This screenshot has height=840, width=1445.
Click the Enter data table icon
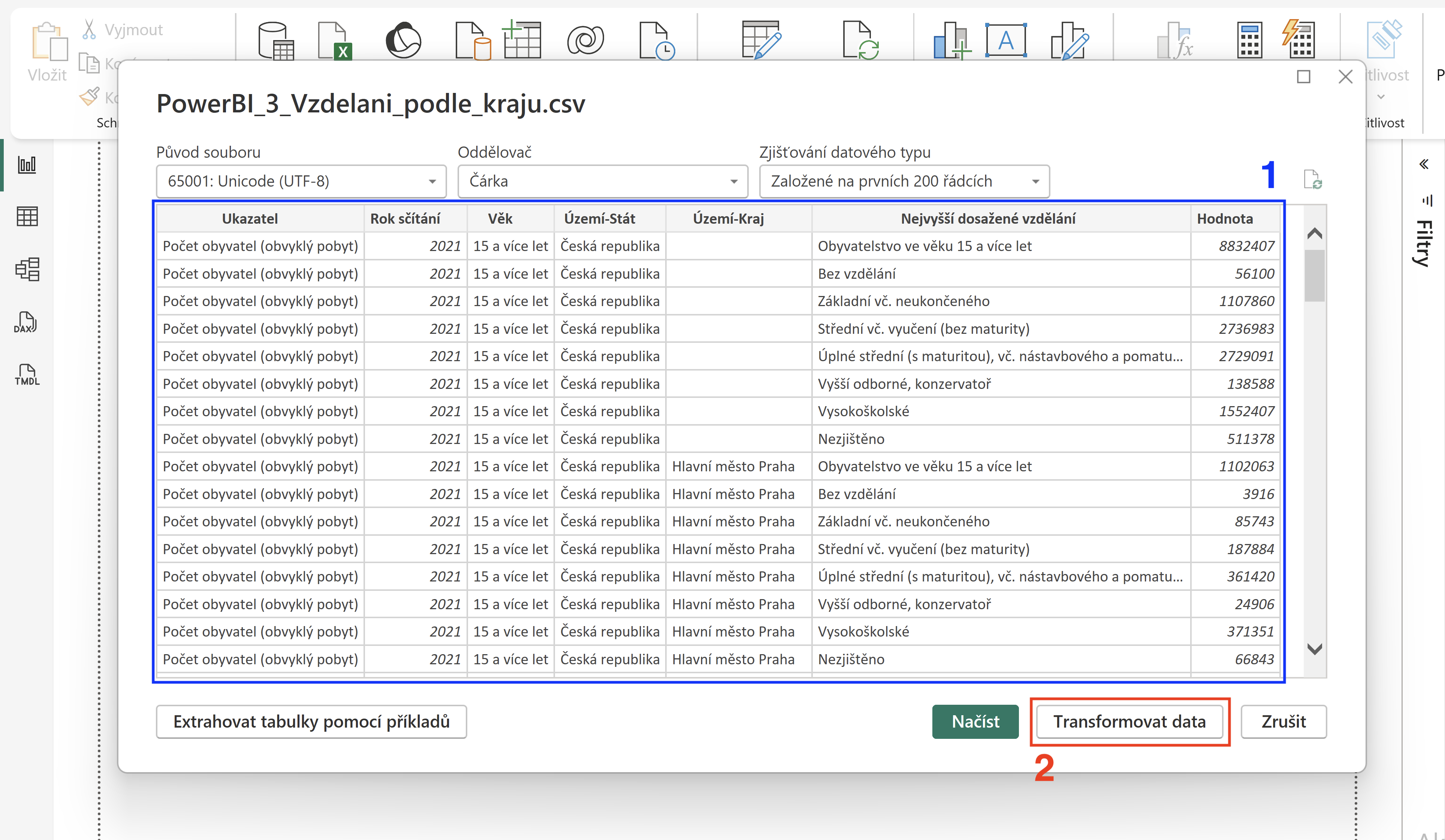point(521,39)
